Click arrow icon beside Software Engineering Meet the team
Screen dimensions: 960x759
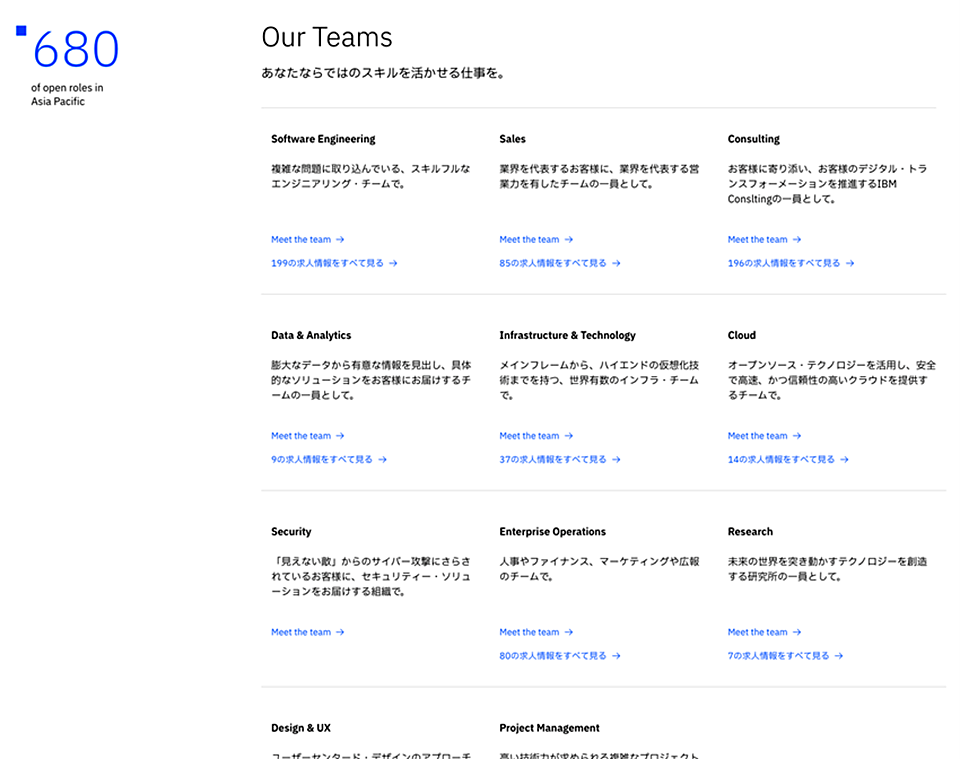pyautogui.click(x=340, y=240)
